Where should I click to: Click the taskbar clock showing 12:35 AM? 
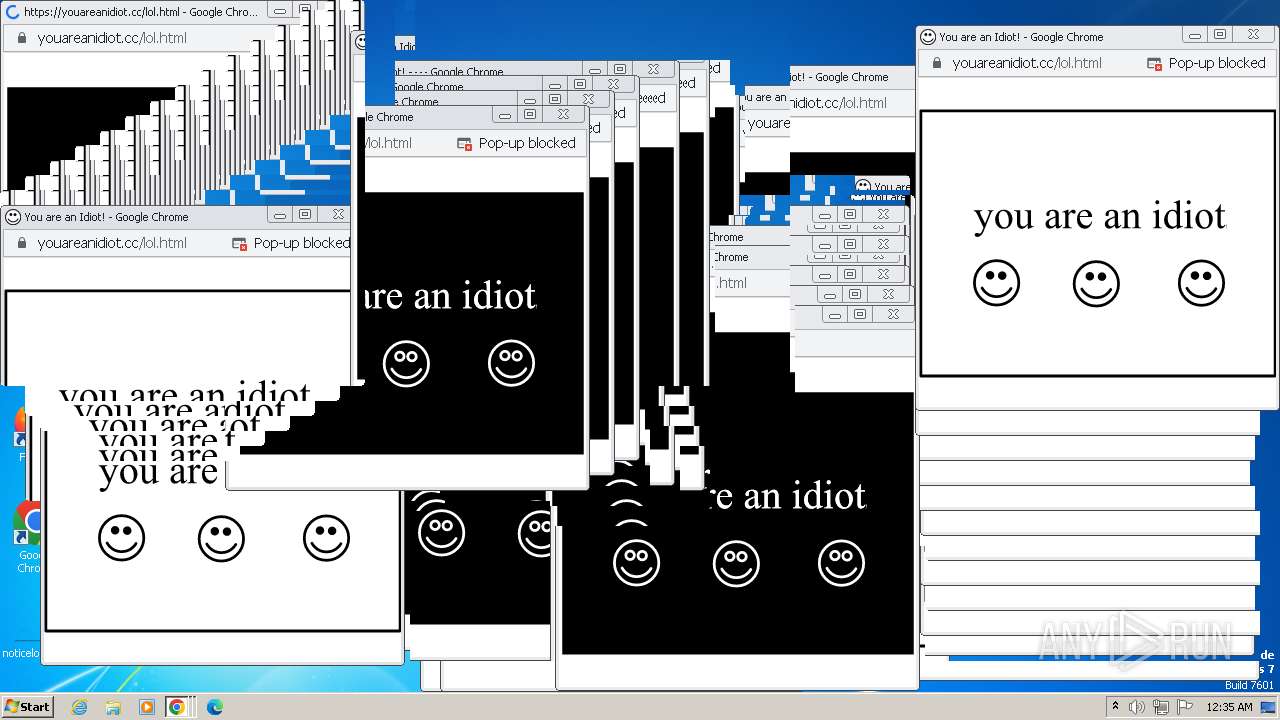[x=1229, y=707]
